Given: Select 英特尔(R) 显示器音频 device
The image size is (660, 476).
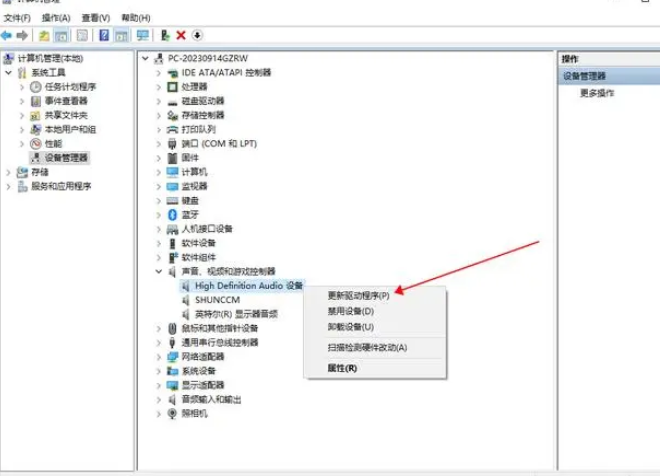Looking at the screenshot, I should (x=236, y=314).
